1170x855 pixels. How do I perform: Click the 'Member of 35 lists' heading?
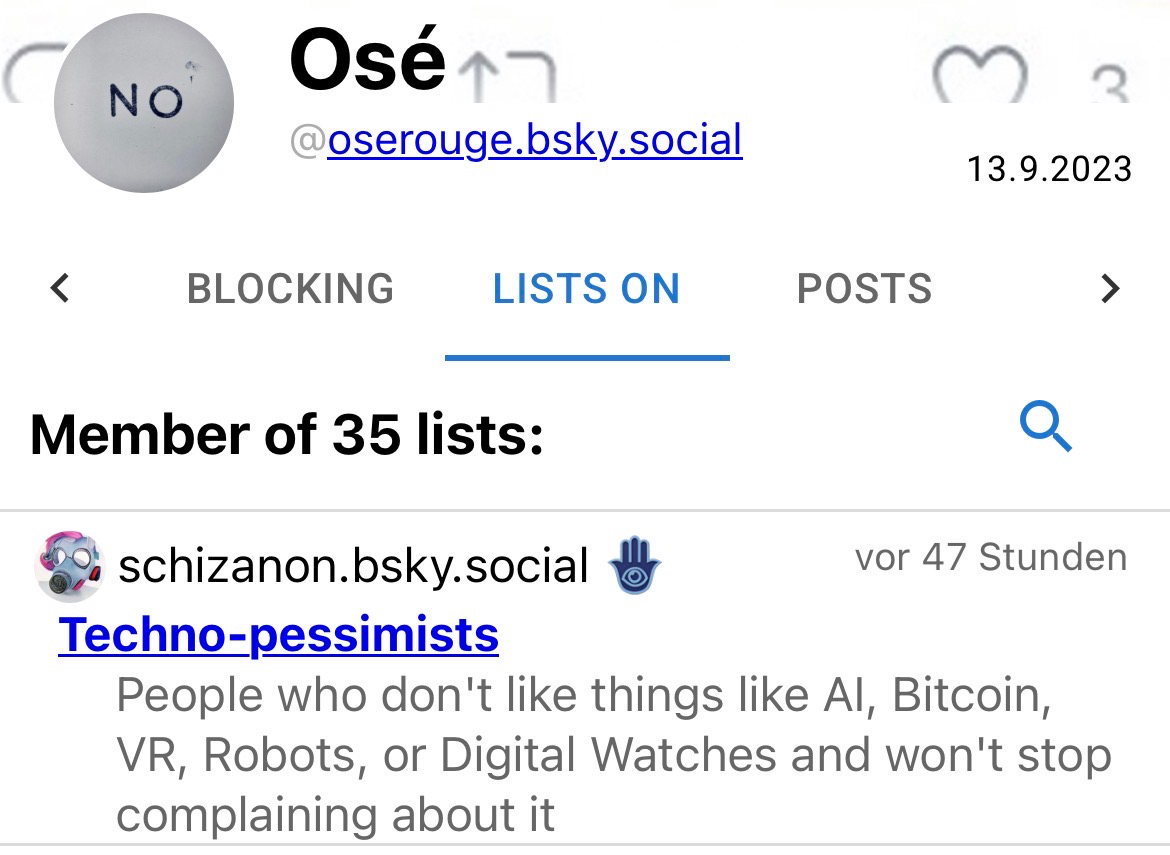287,434
